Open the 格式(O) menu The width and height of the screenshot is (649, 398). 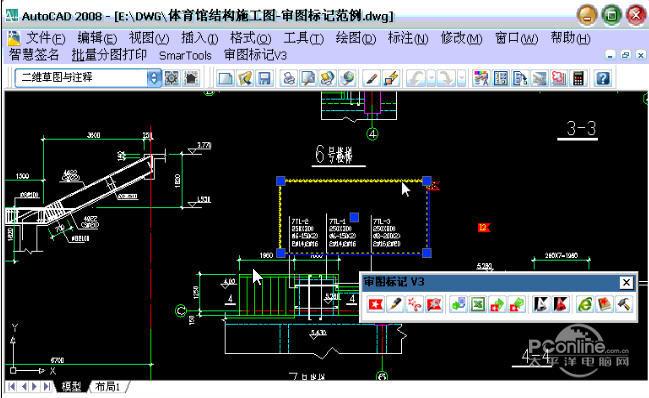[250, 38]
